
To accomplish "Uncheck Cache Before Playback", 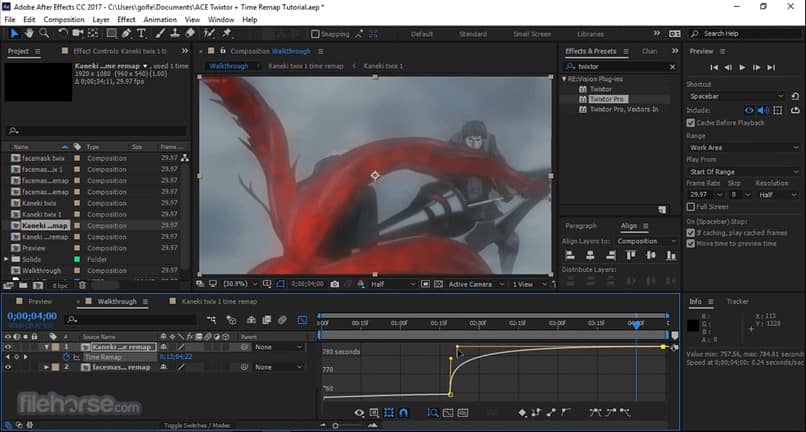I will pos(691,122).
